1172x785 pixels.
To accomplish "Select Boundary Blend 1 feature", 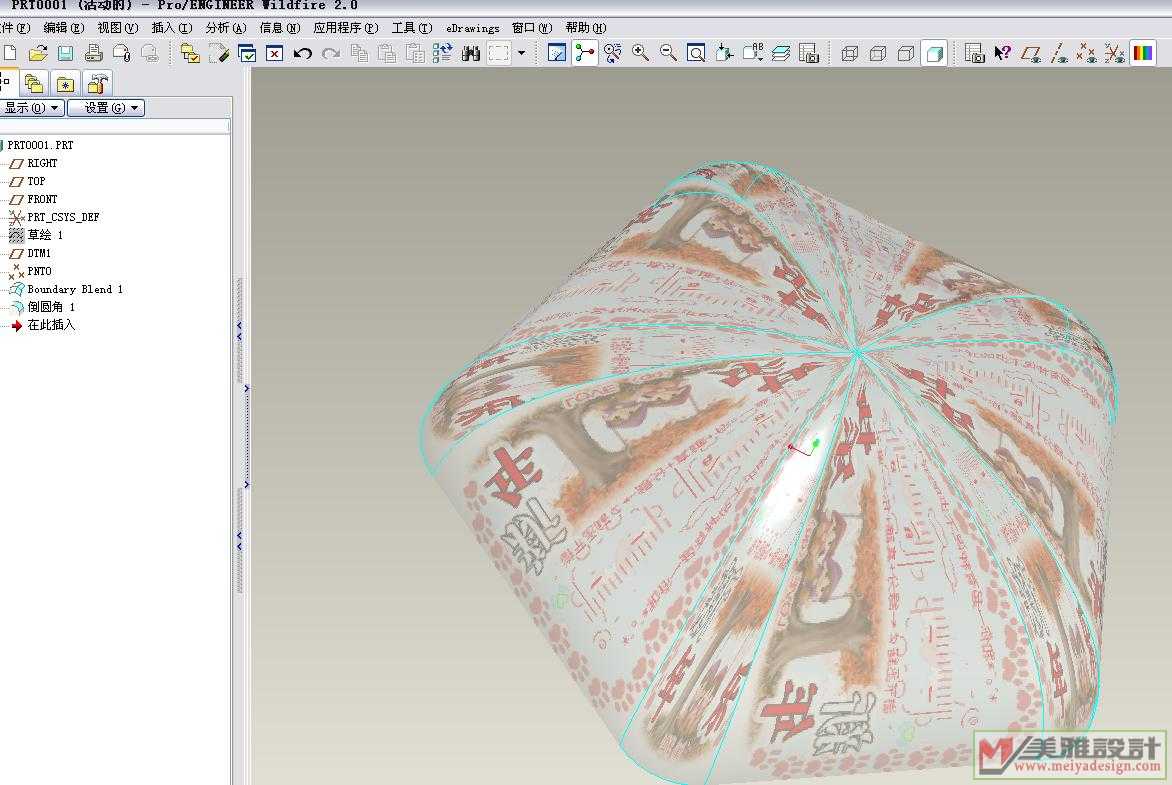I will pos(75,289).
